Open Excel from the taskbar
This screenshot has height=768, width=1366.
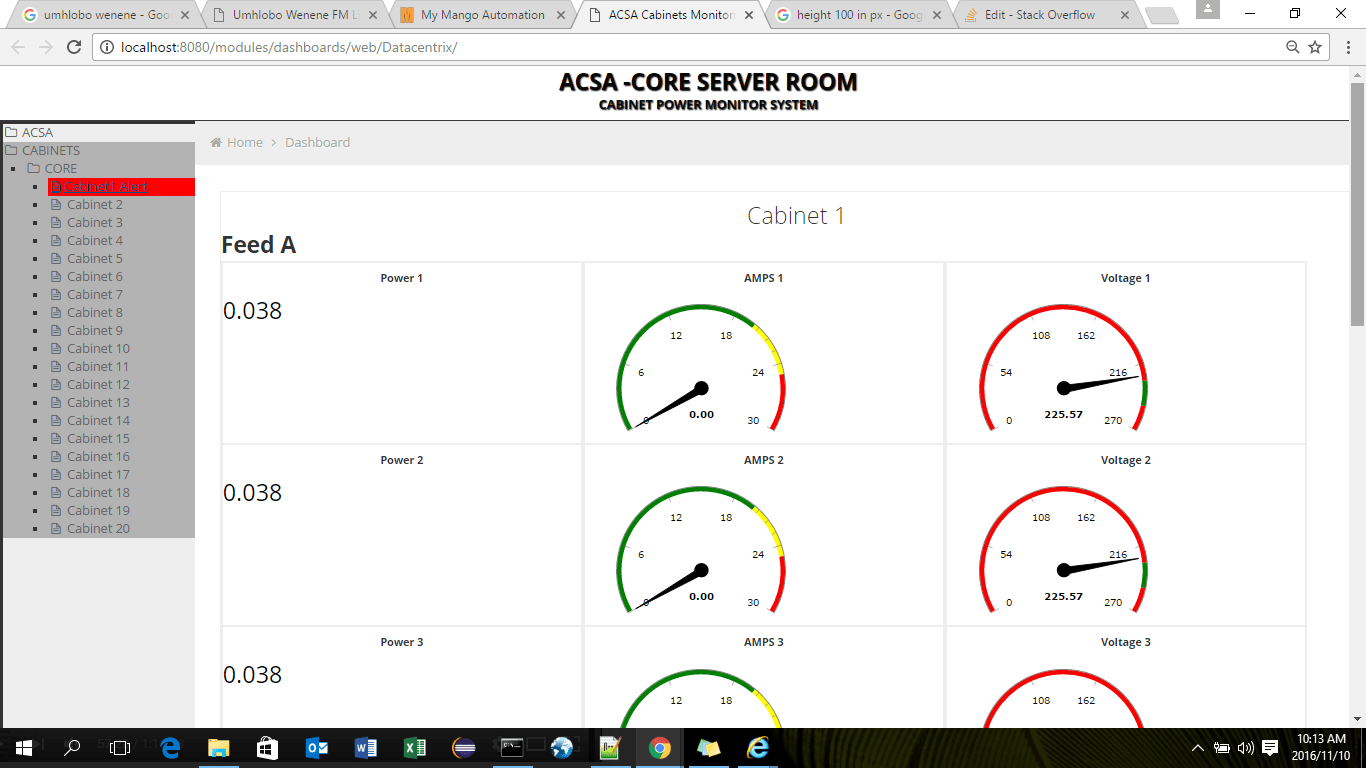pyautogui.click(x=414, y=747)
